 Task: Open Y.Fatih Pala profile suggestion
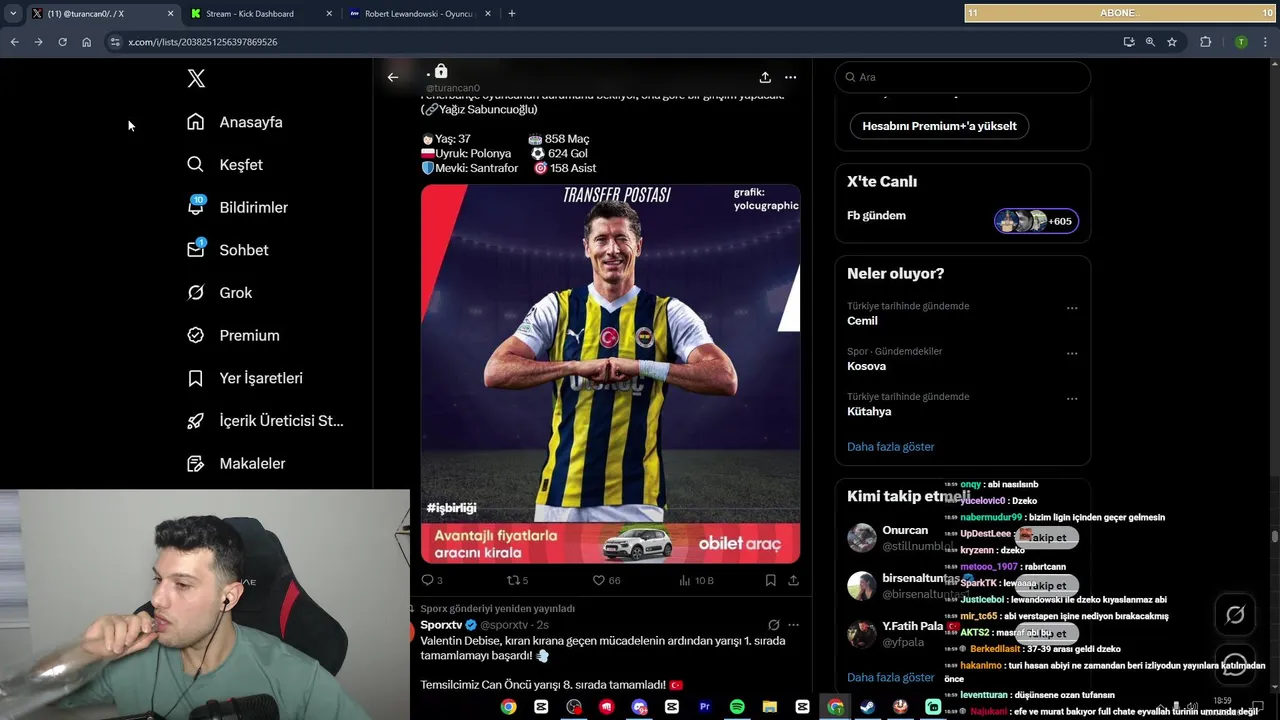912,626
